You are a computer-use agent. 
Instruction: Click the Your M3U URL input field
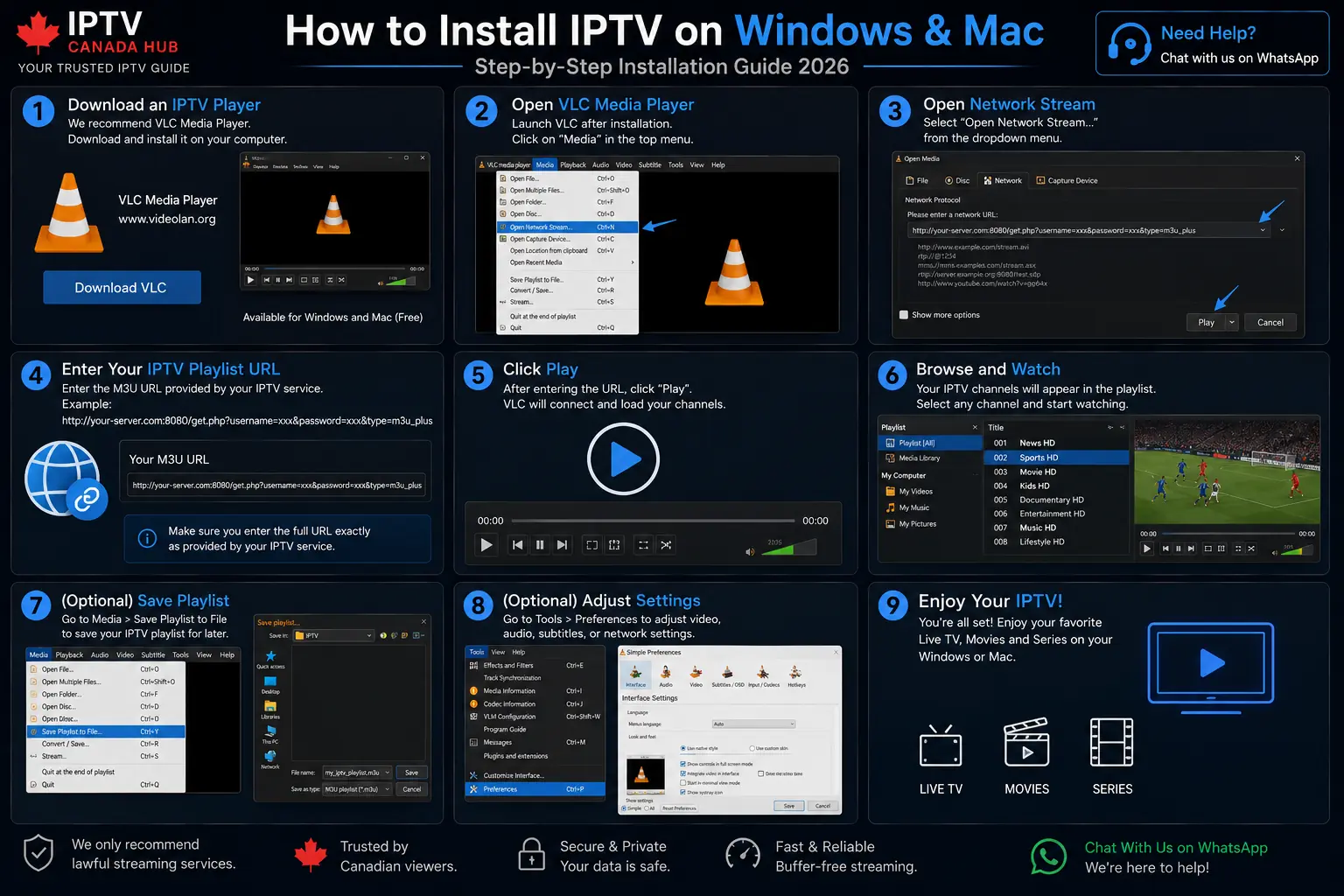point(276,485)
